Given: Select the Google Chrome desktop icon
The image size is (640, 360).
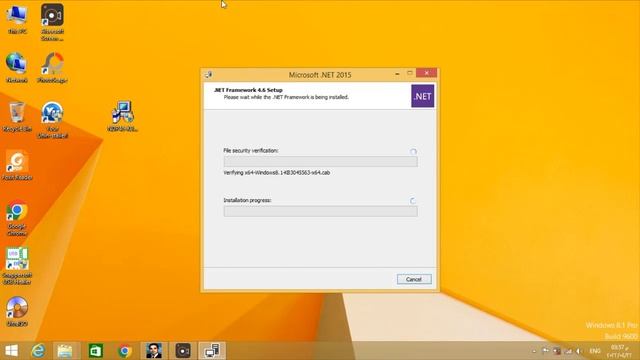Looking at the screenshot, I should pyautogui.click(x=17, y=218).
